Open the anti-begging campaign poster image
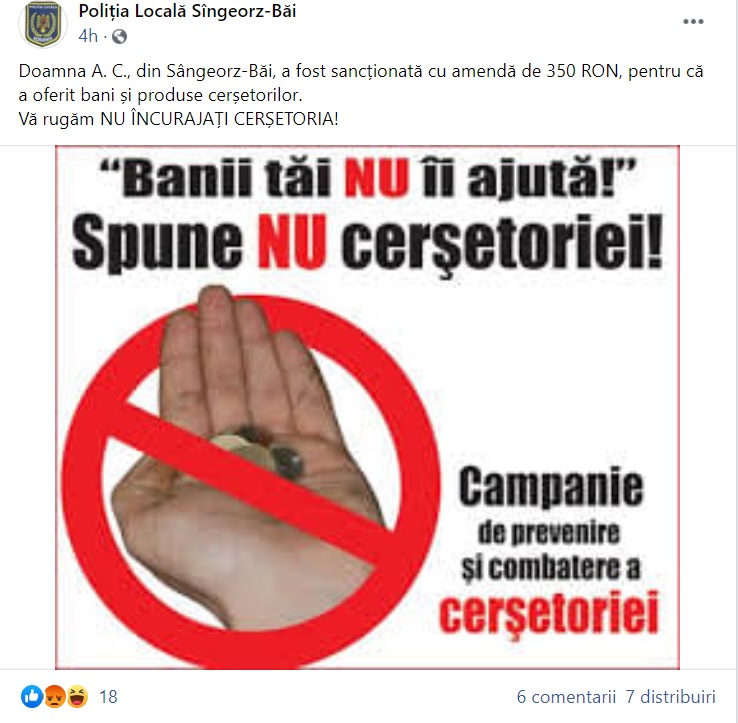738x723 pixels. click(367, 407)
